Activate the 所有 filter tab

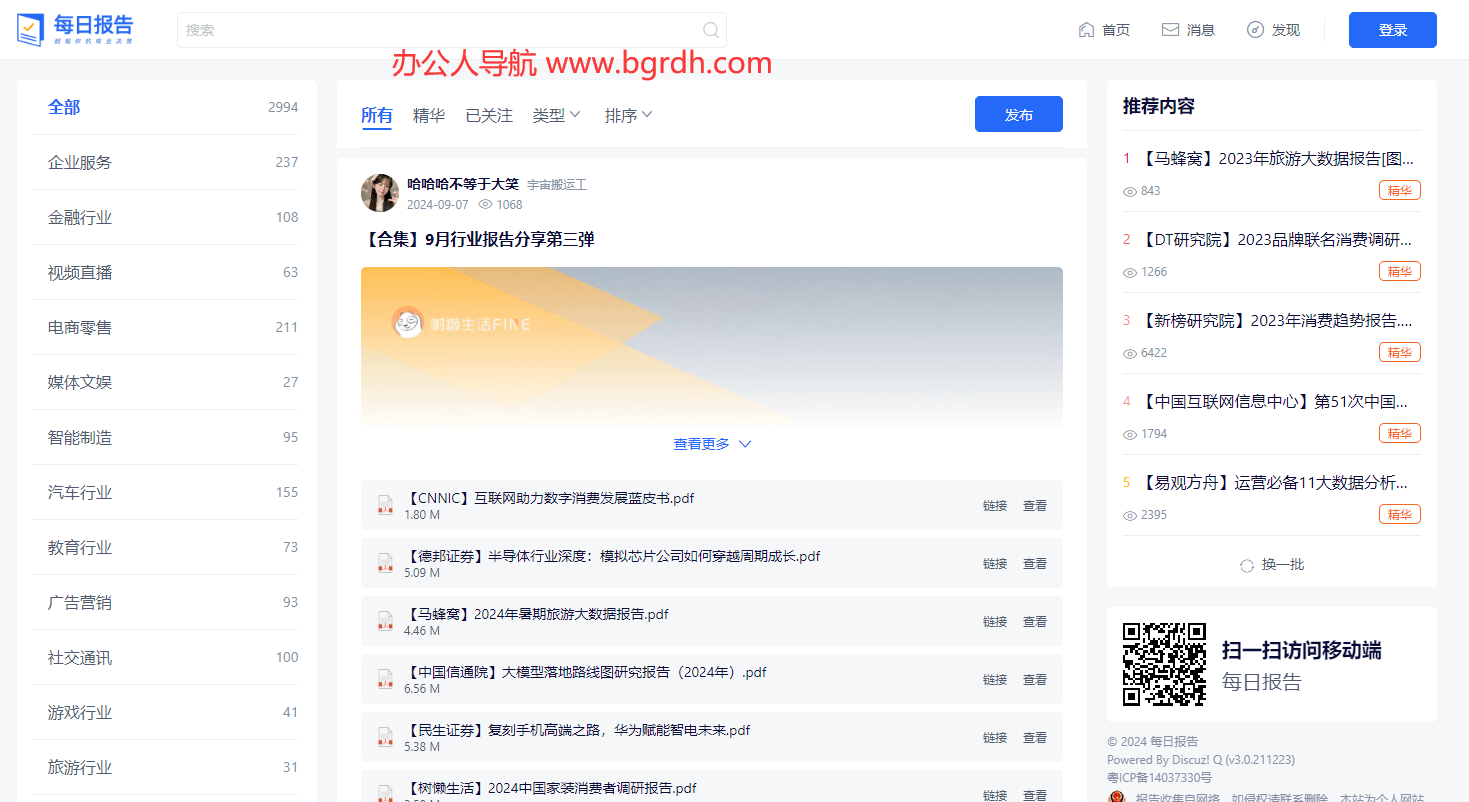point(376,115)
